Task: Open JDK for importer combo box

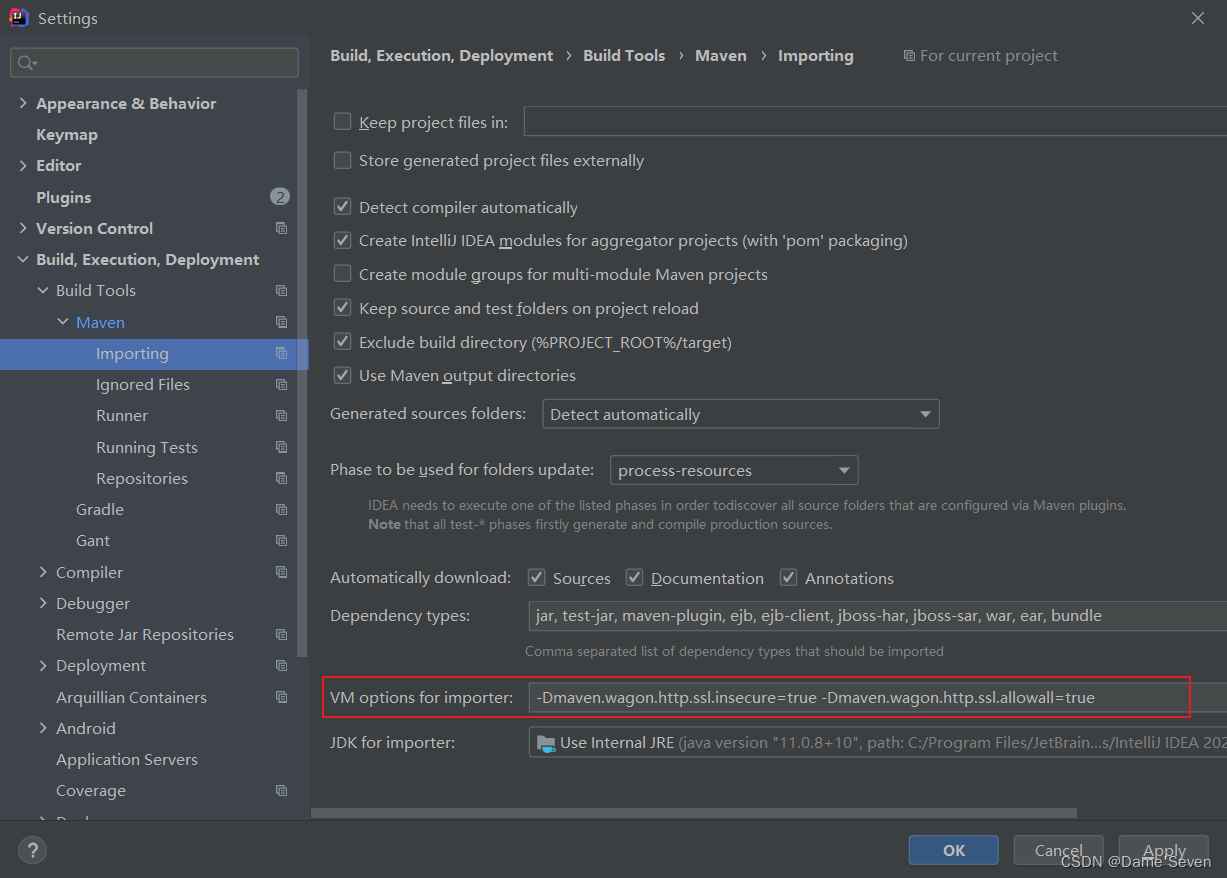Action: [x=878, y=743]
